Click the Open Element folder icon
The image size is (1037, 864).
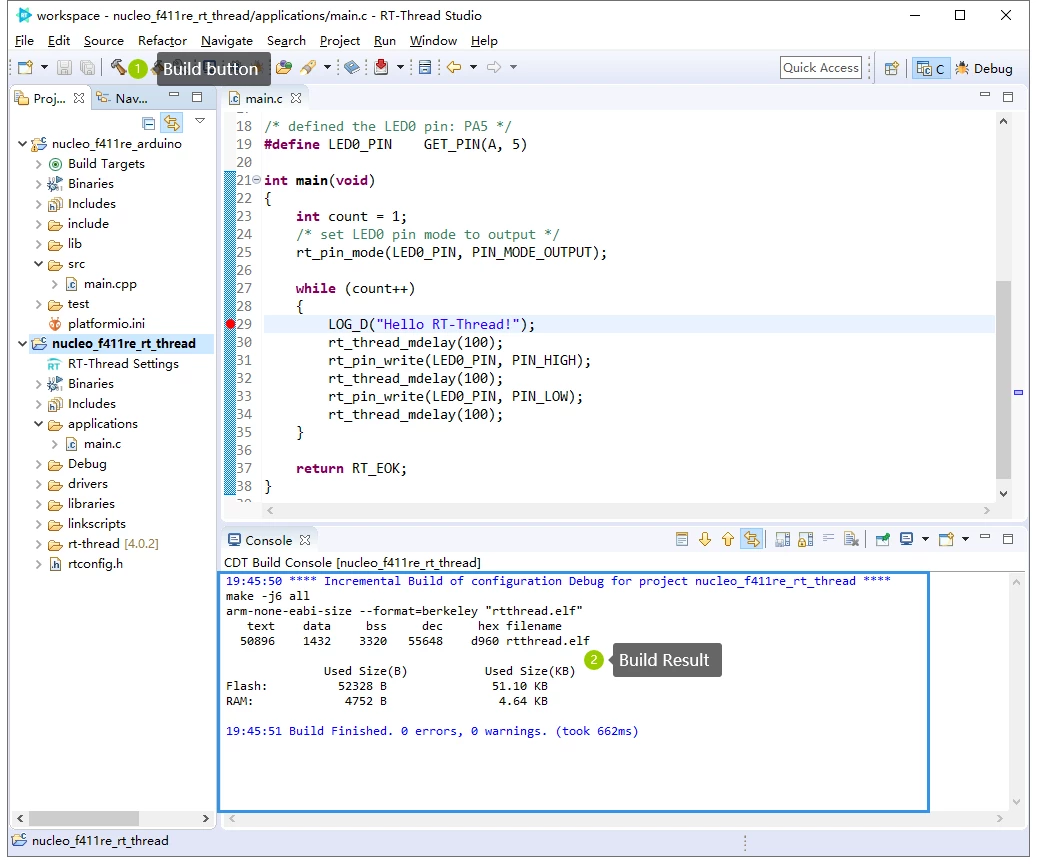[284, 67]
